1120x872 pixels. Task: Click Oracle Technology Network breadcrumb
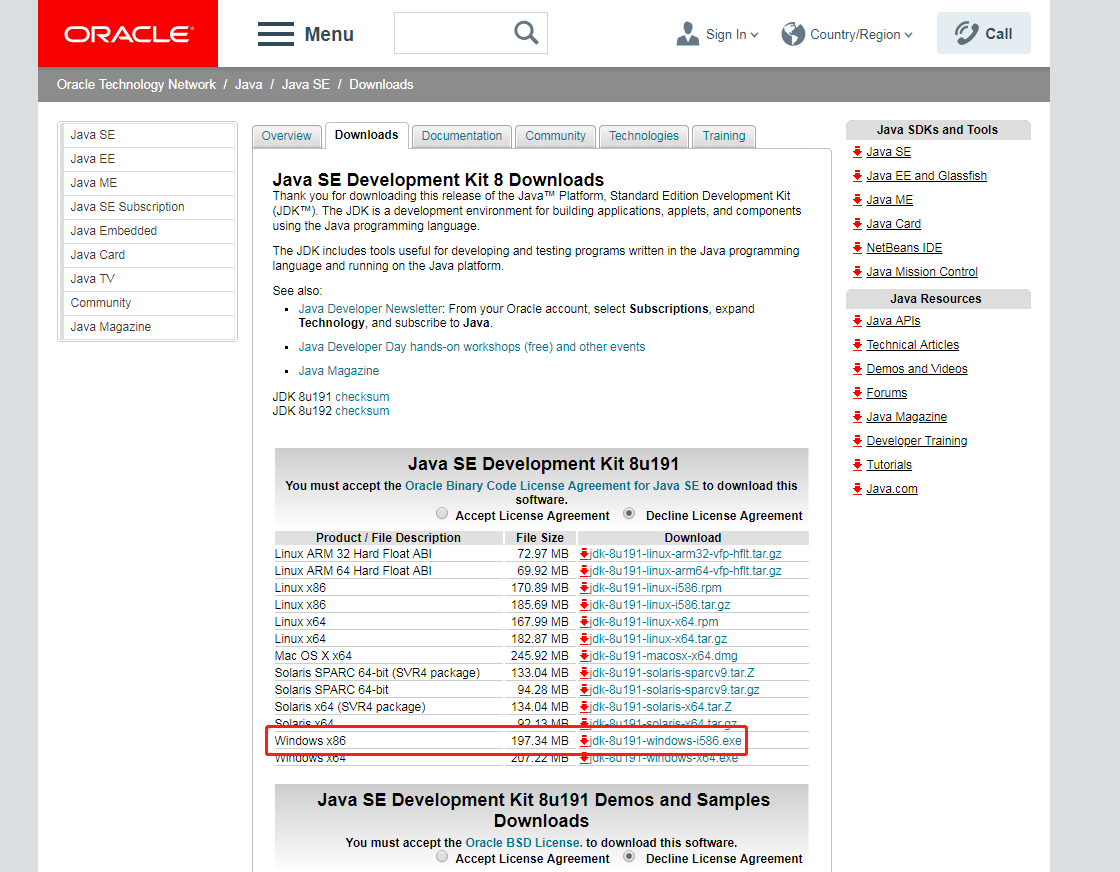click(x=136, y=84)
